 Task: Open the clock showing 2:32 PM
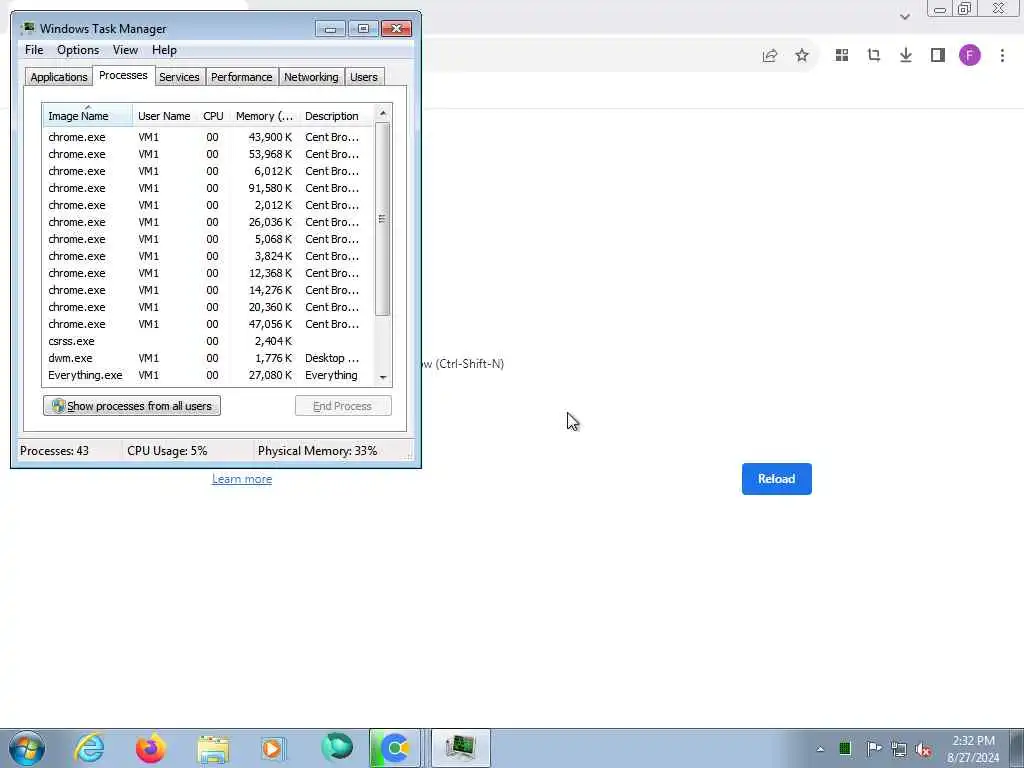point(973,749)
